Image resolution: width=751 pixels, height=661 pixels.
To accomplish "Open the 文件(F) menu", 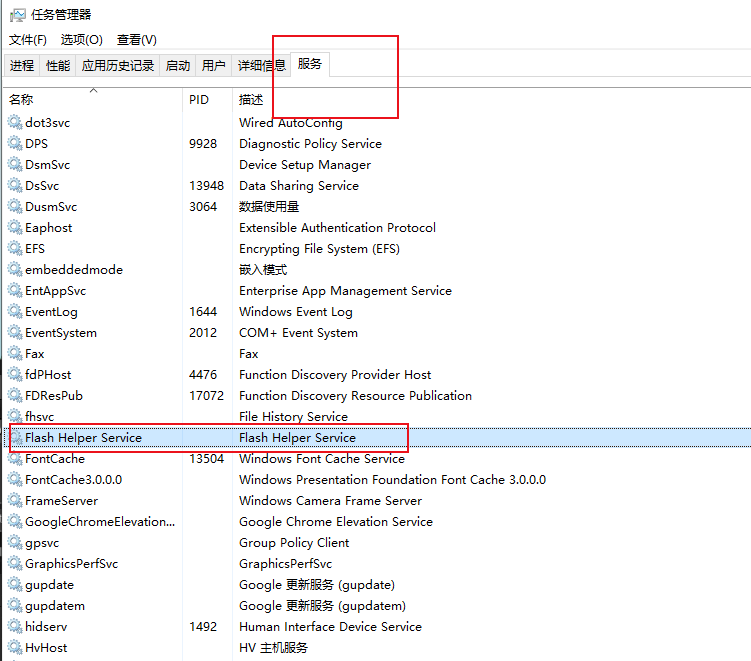I will [28, 40].
